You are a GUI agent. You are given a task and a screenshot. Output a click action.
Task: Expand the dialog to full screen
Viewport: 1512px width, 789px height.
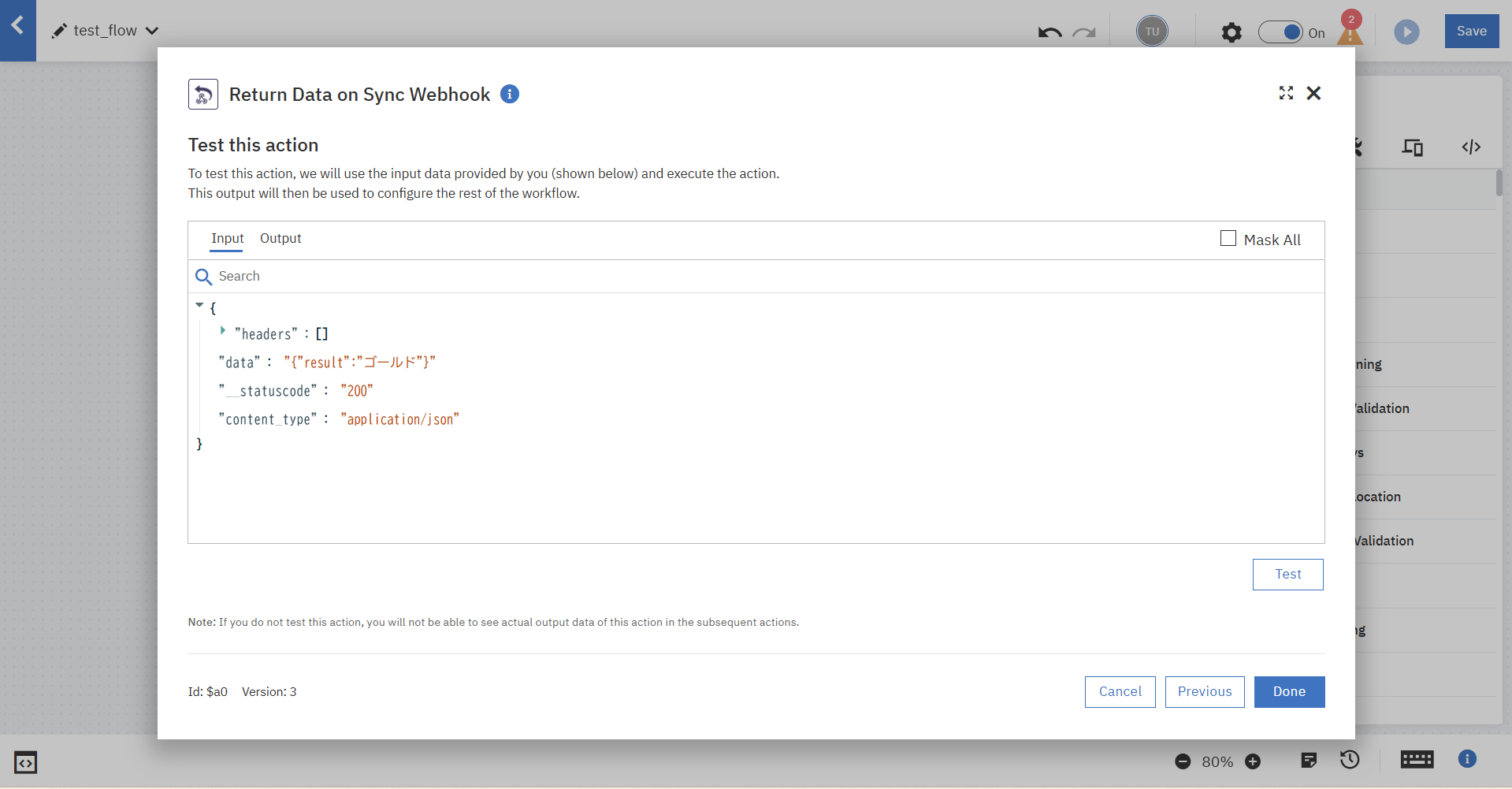1287,93
